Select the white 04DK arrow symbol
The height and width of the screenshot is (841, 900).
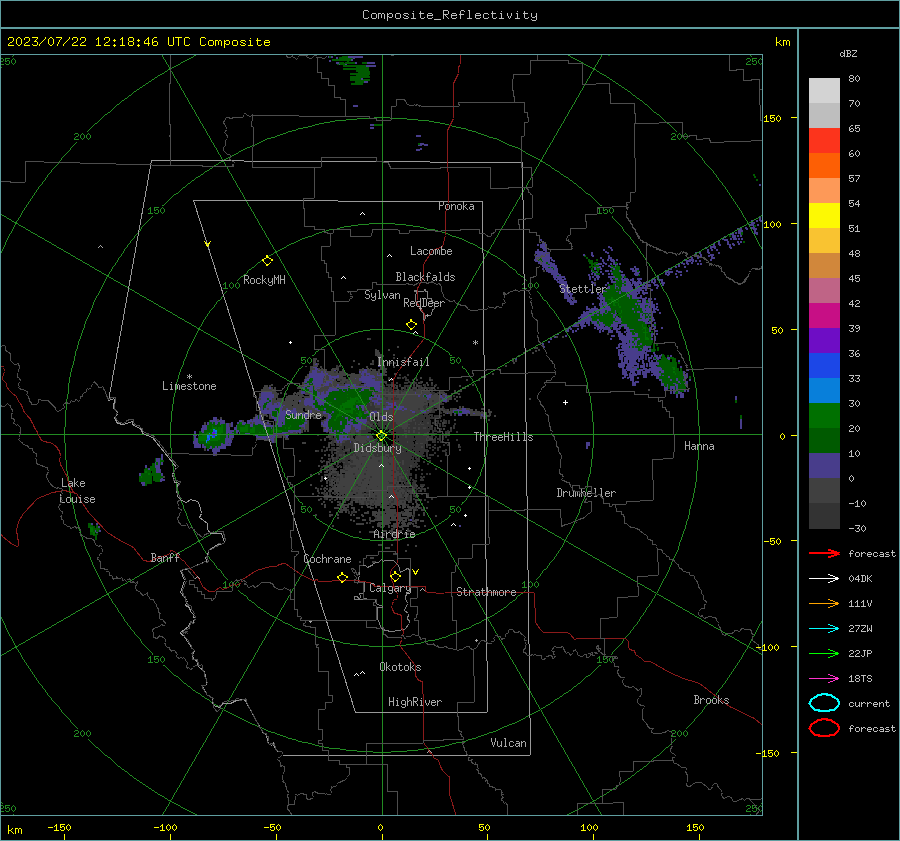(x=824, y=578)
